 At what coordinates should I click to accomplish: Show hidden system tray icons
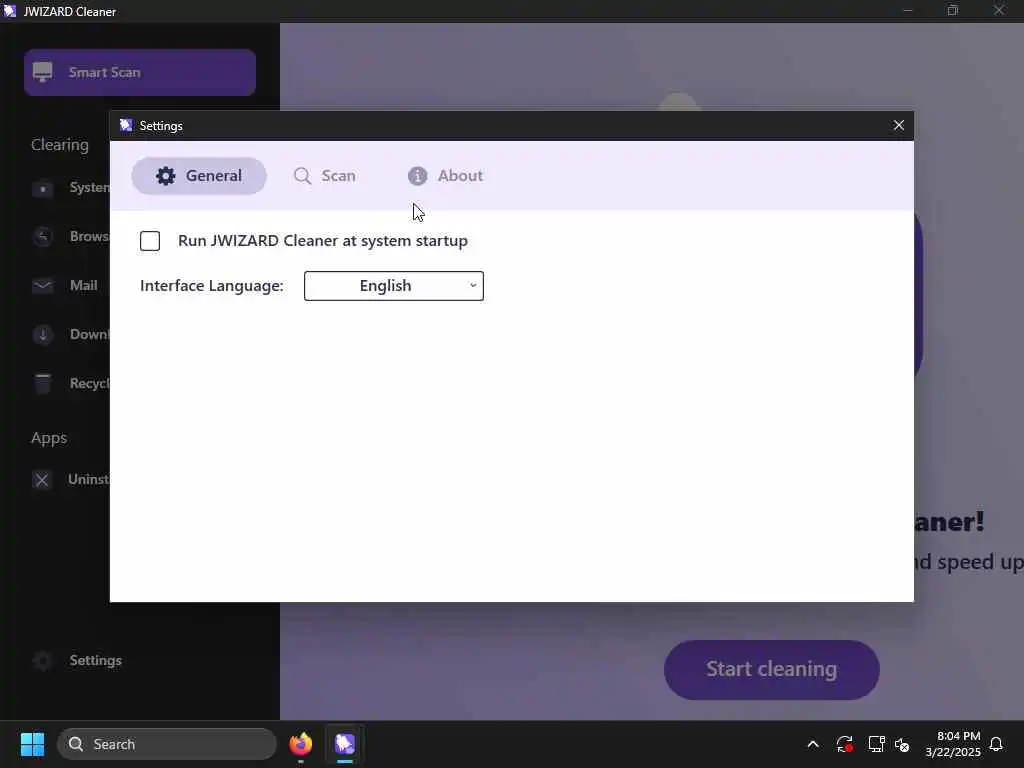click(813, 744)
